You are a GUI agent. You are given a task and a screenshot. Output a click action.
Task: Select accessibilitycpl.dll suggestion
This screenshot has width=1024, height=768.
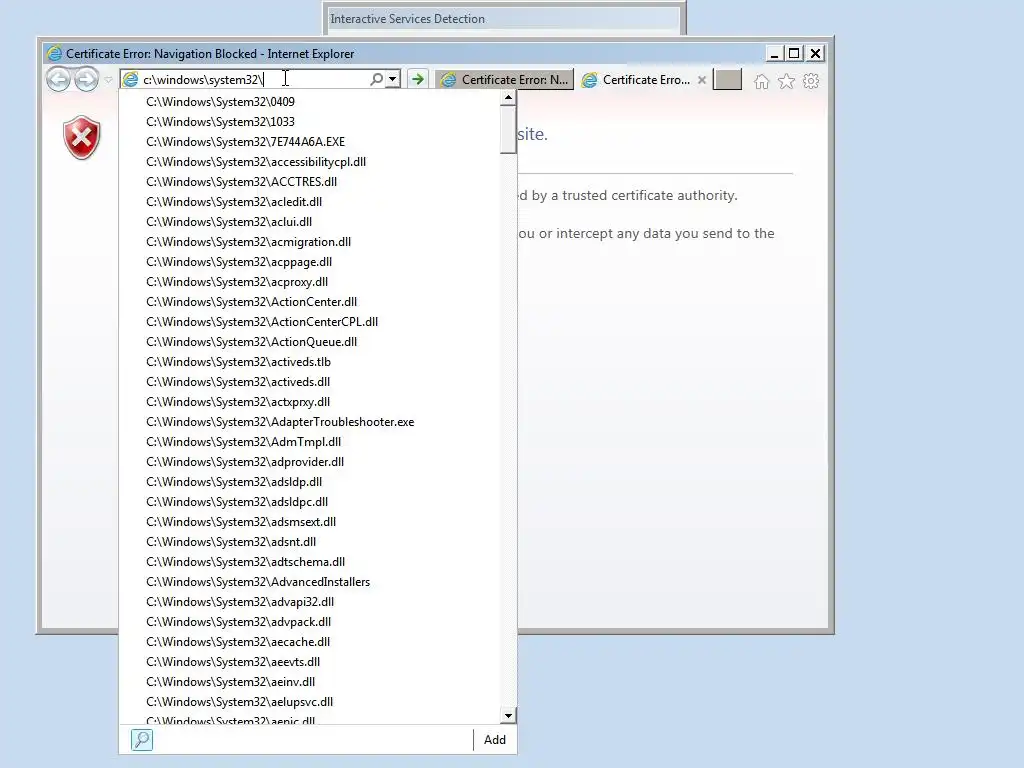point(309,162)
